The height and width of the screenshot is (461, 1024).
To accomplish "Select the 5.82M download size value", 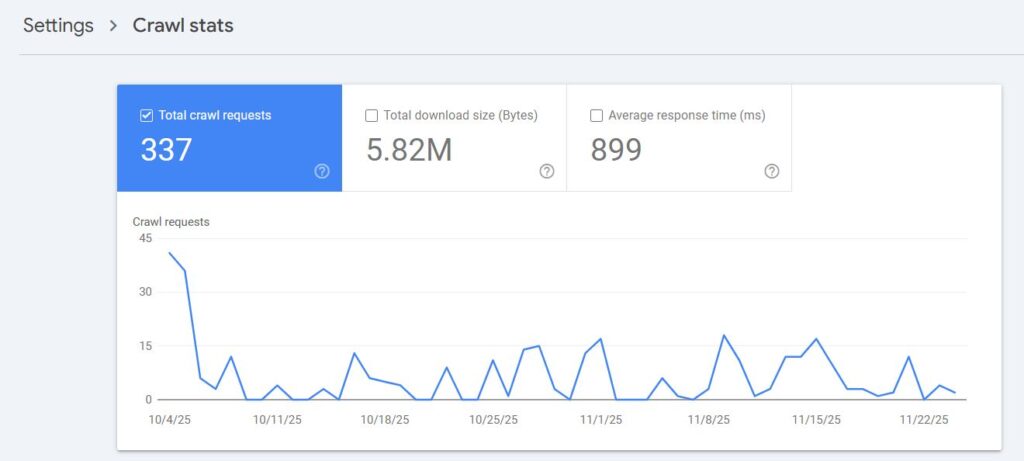I will click(409, 150).
